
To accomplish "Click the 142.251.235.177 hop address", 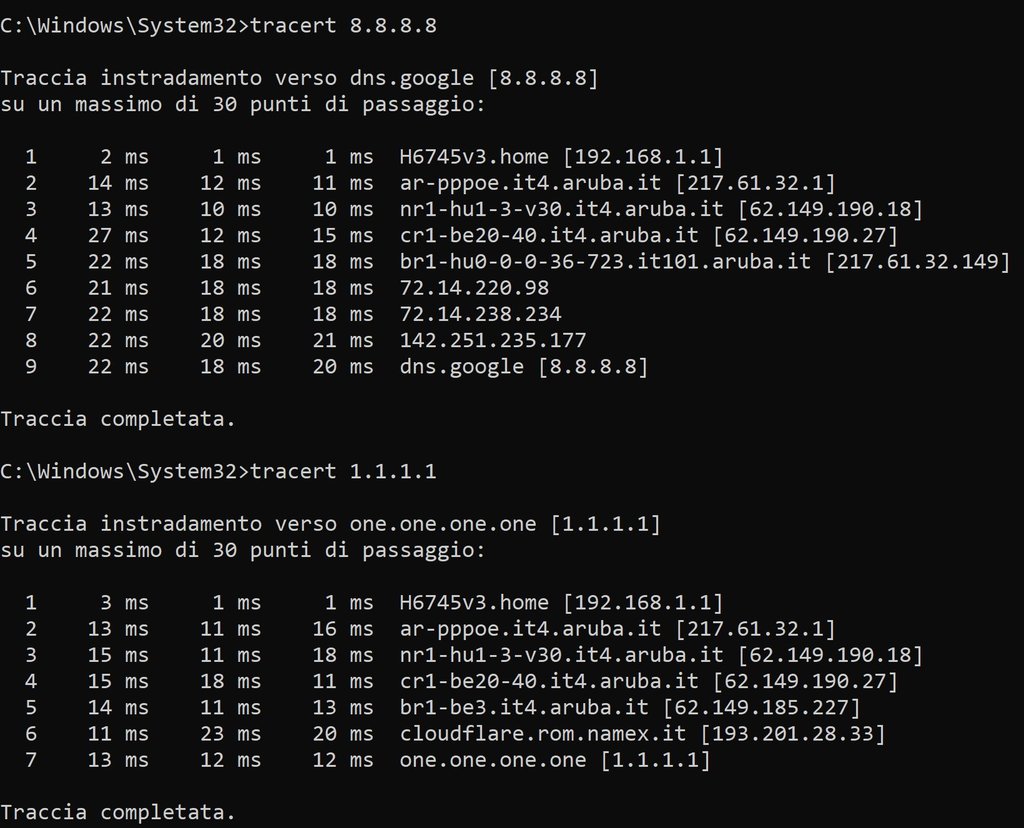I will tap(492, 340).
